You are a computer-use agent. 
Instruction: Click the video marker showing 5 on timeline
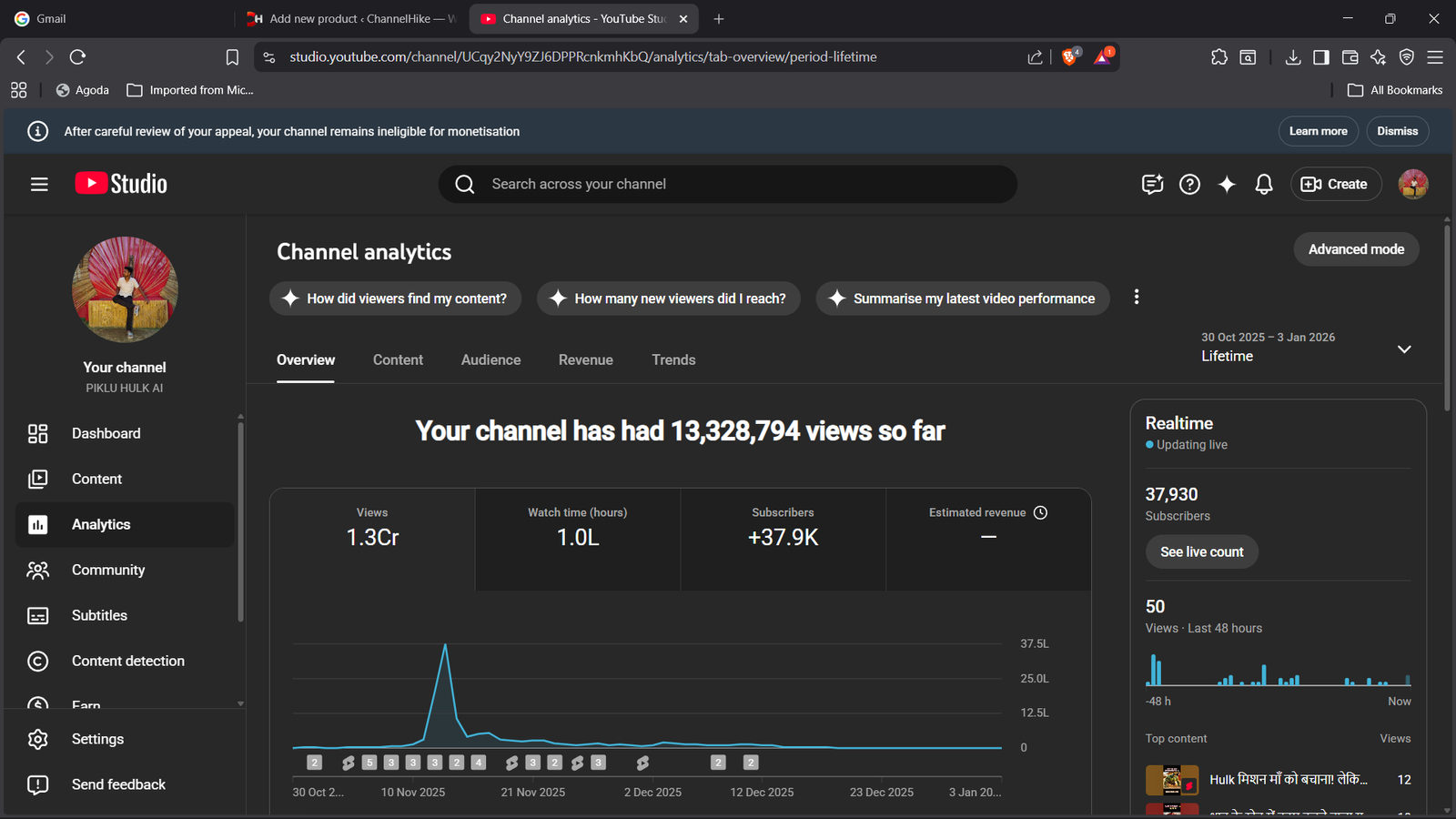369,763
